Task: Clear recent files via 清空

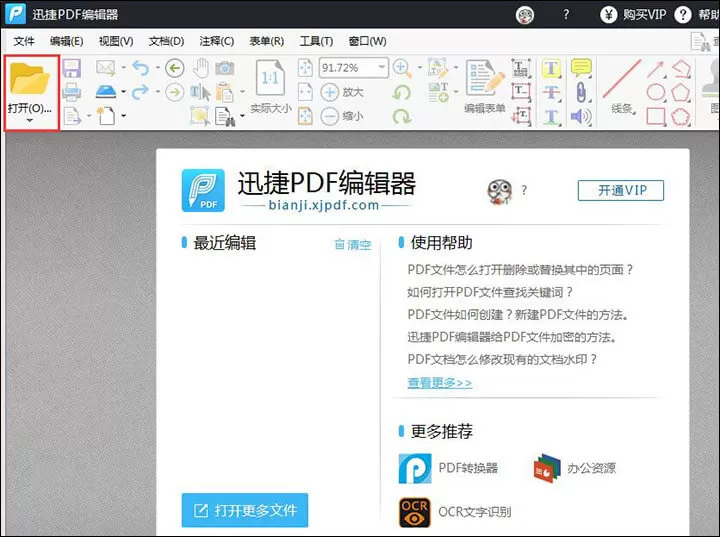Action: pyautogui.click(x=353, y=244)
